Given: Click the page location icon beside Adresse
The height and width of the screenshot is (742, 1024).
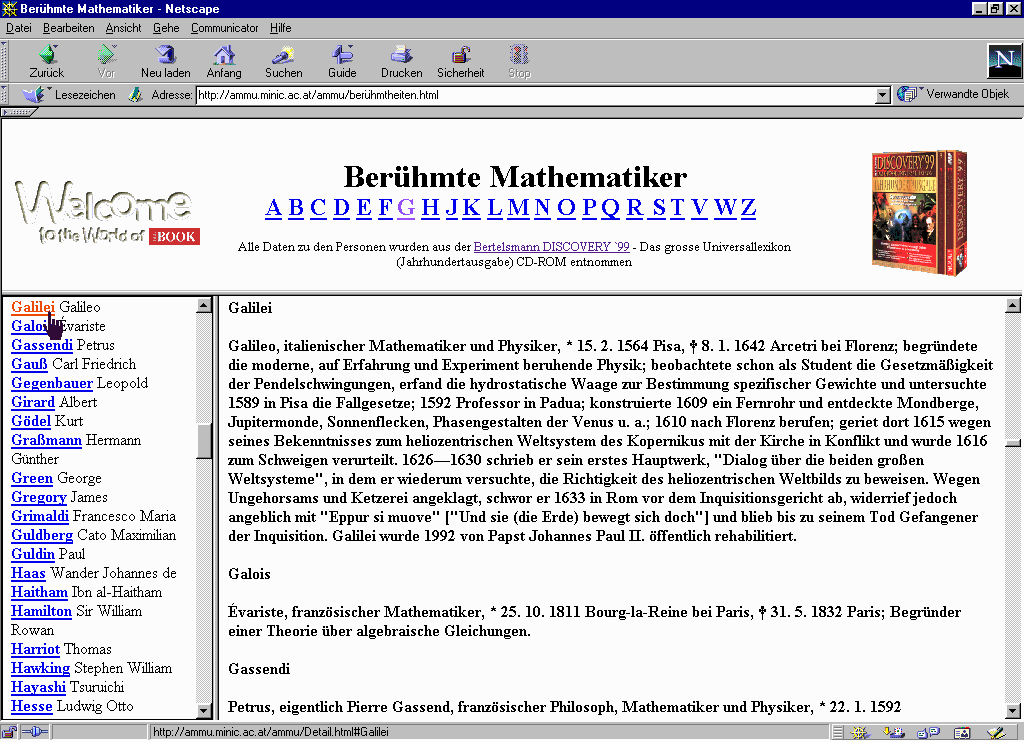Looking at the screenshot, I should click(x=135, y=95).
